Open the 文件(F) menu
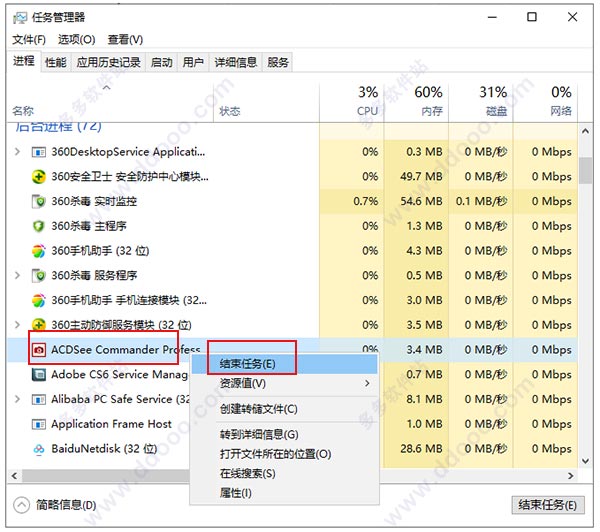 click(29, 39)
